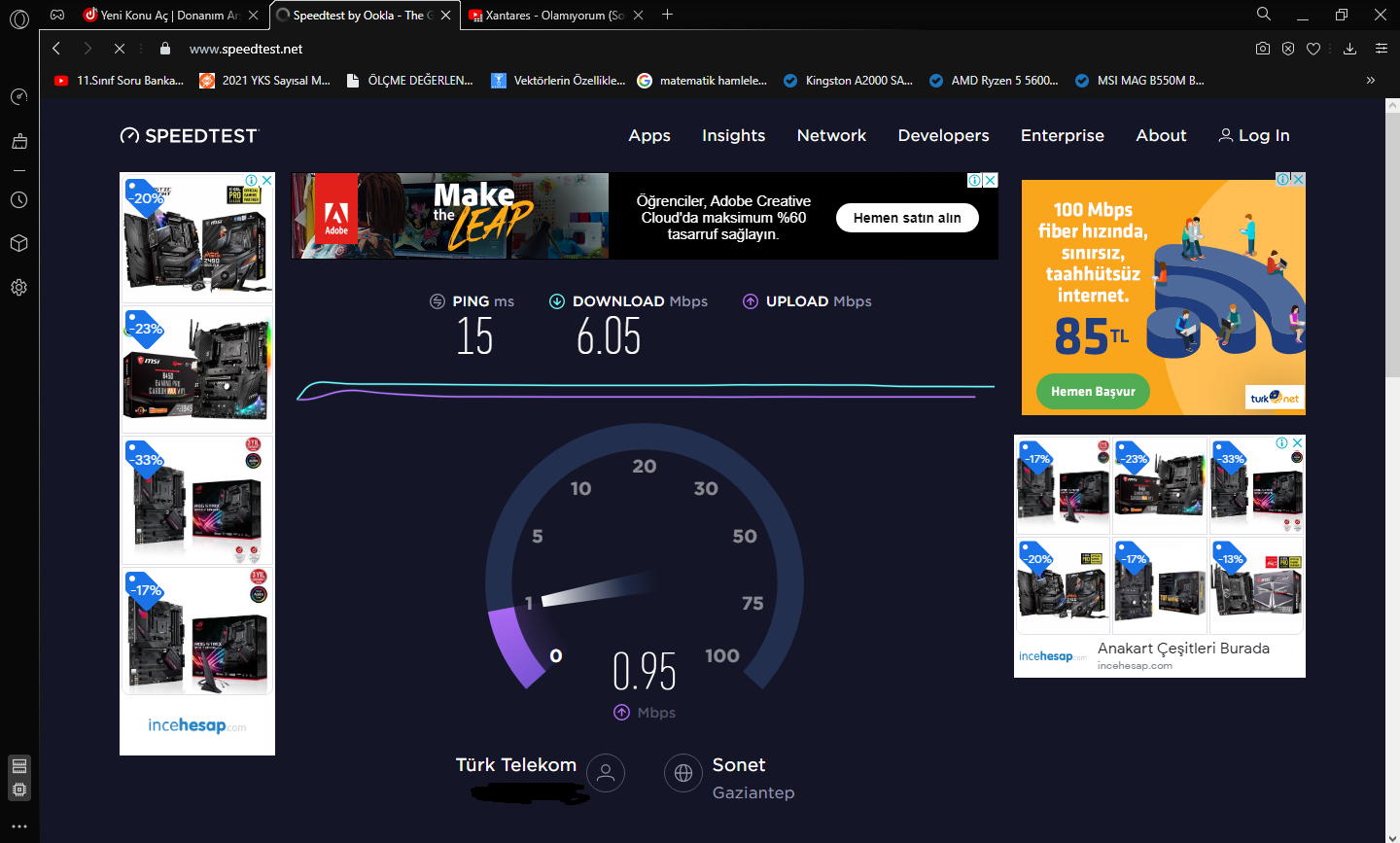This screenshot has width=1400, height=843.
Task: Open About in Speedtest navigation
Action: (x=1162, y=136)
